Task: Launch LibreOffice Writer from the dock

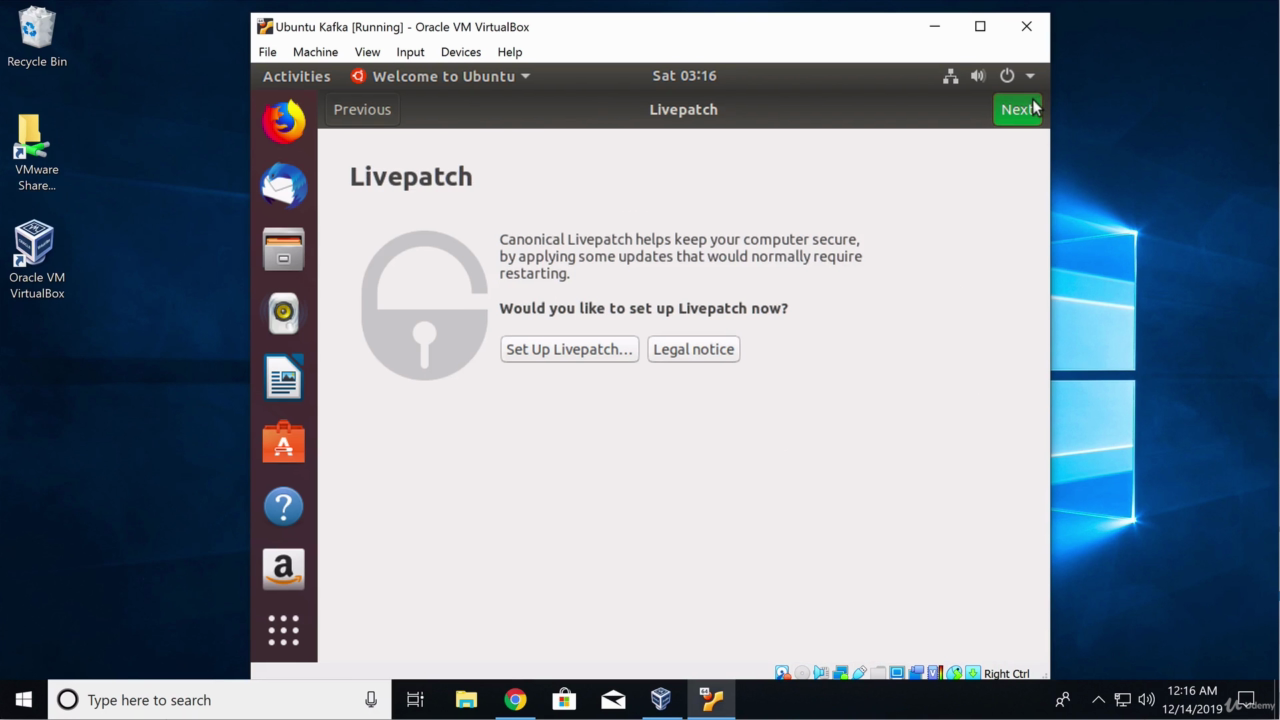Action: click(284, 377)
